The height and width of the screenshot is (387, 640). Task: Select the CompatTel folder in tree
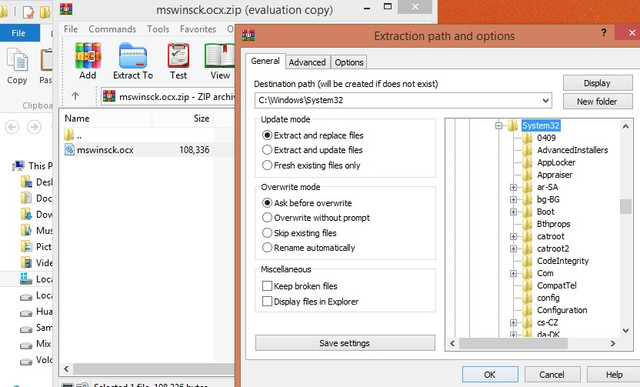pyautogui.click(x=557, y=285)
